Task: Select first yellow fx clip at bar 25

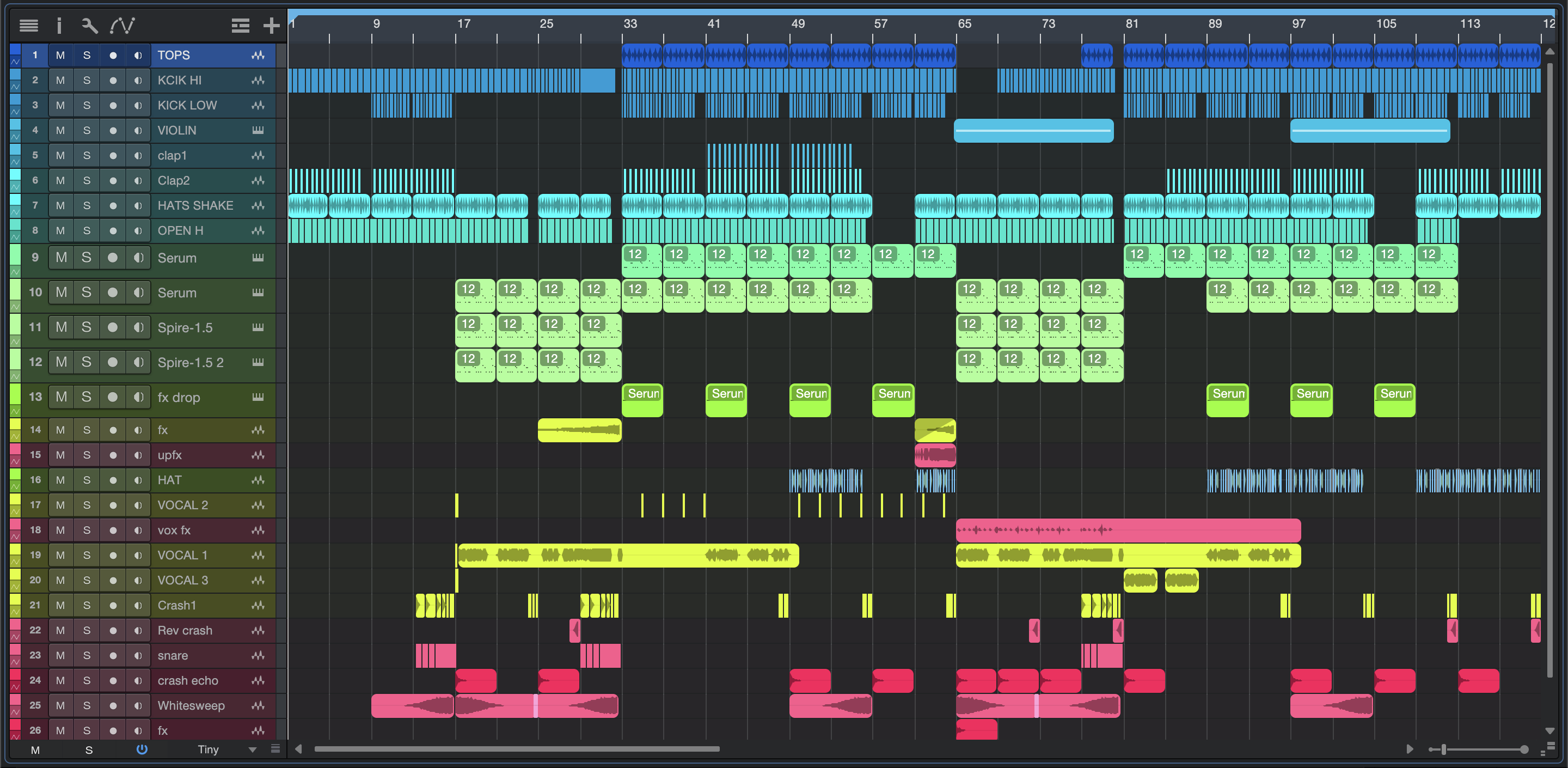Action: [x=579, y=430]
